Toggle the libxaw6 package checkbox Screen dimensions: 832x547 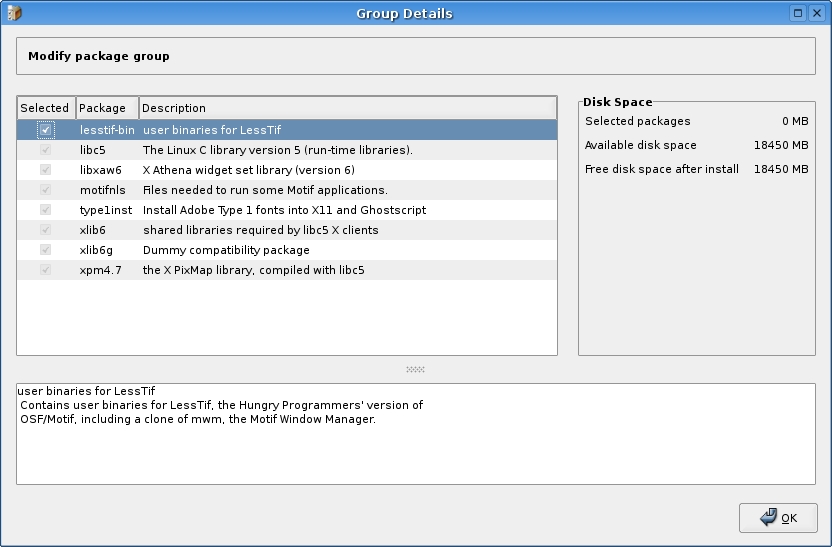[46, 170]
